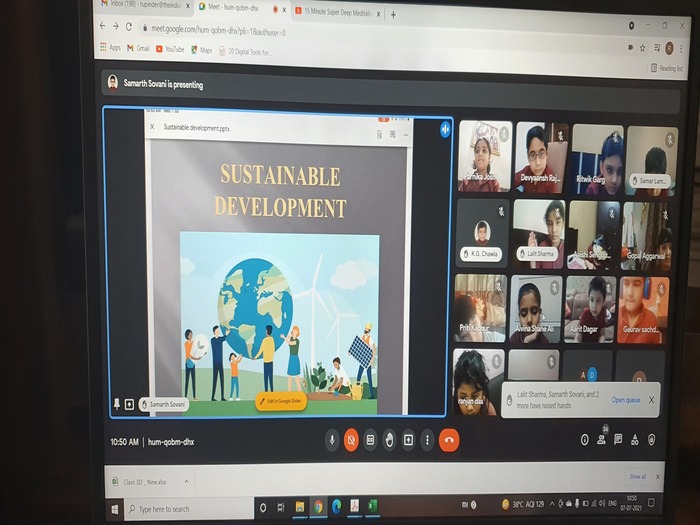Image resolution: width=700 pixels, height=525 pixels.
Task: Click the Type here to search box
Action: click(189, 508)
